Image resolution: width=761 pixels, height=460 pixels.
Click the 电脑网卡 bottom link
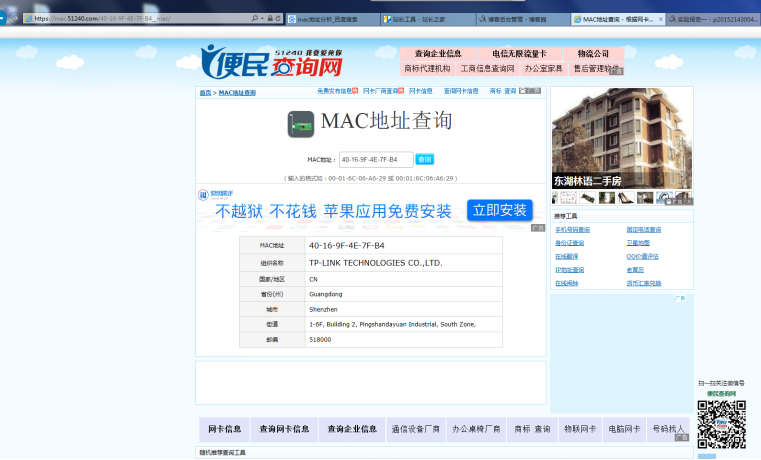click(624, 429)
